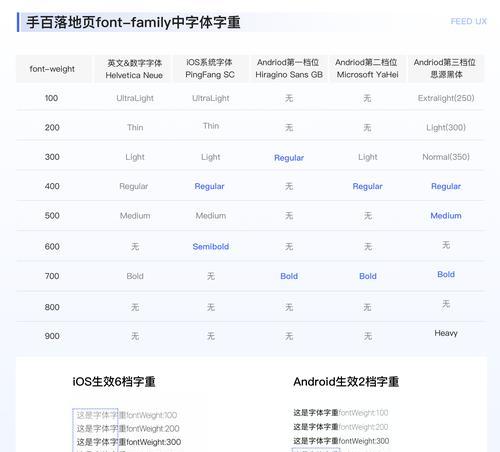
Task: Click the 700 row label
Action: pyautogui.click(x=52, y=276)
